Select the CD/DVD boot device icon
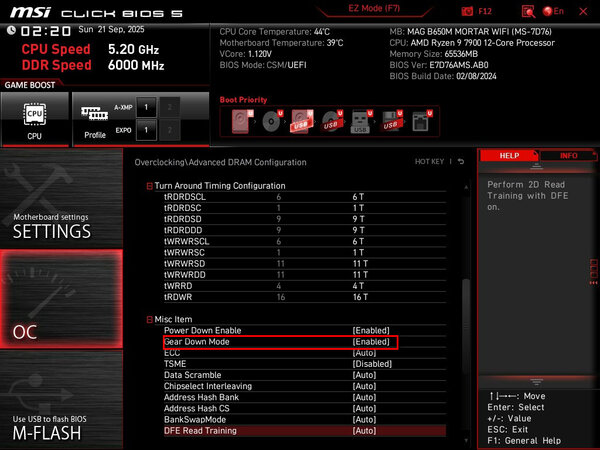This screenshot has width=600, height=450. tap(272, 121)
